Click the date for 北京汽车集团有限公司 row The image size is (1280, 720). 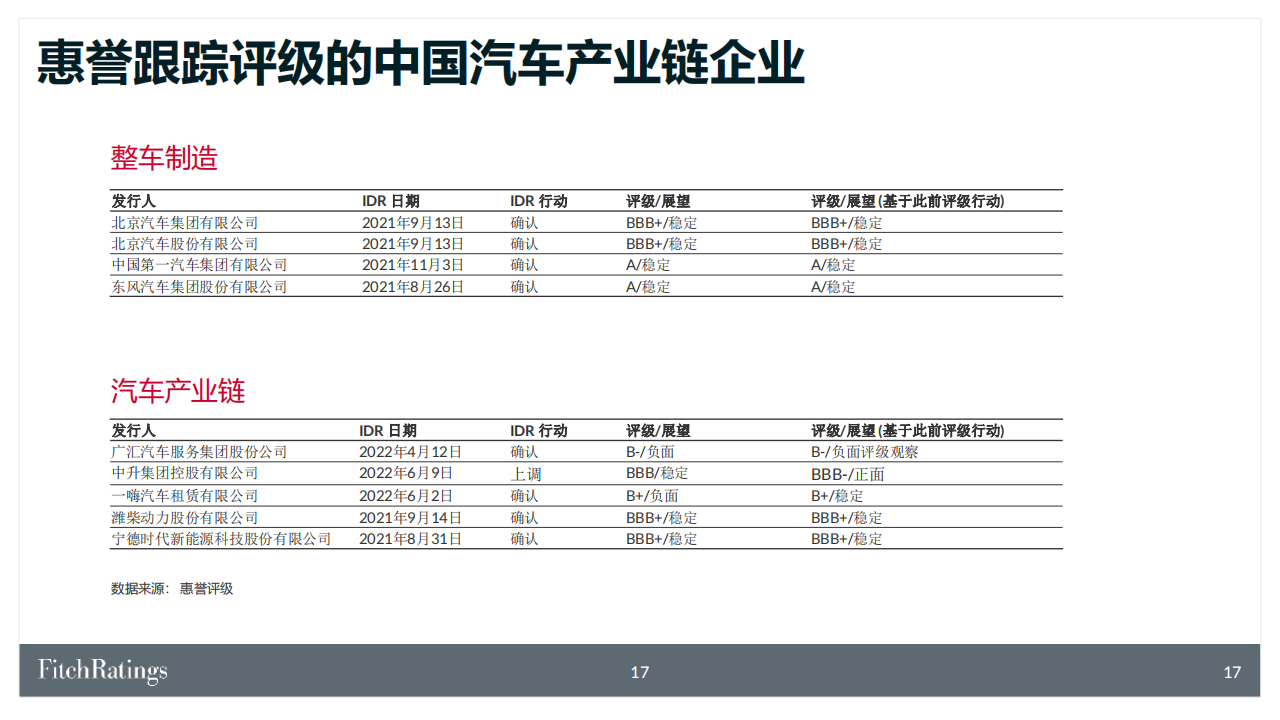click(413, 223)
